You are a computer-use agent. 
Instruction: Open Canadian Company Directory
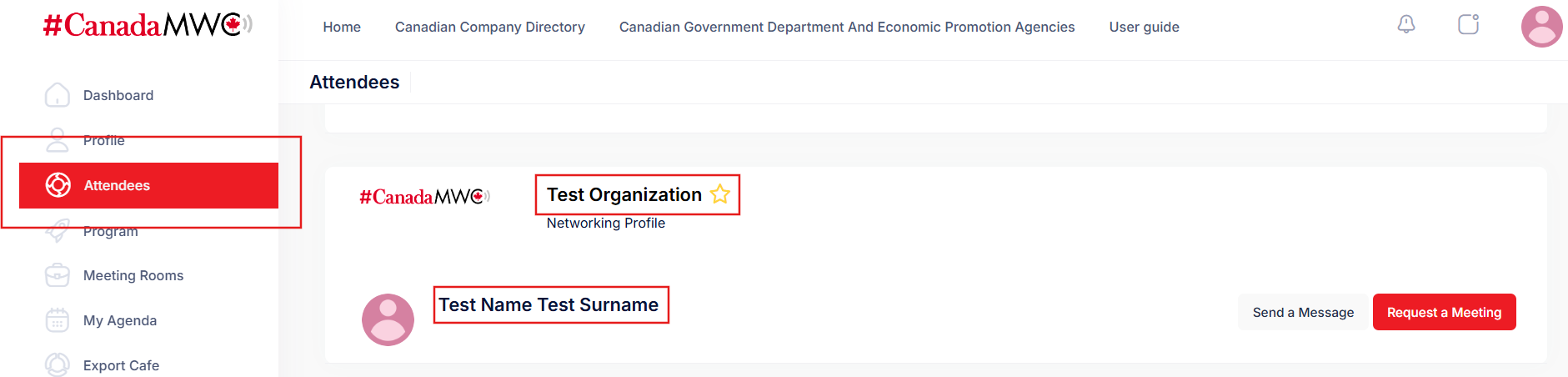tap(490, 27)
